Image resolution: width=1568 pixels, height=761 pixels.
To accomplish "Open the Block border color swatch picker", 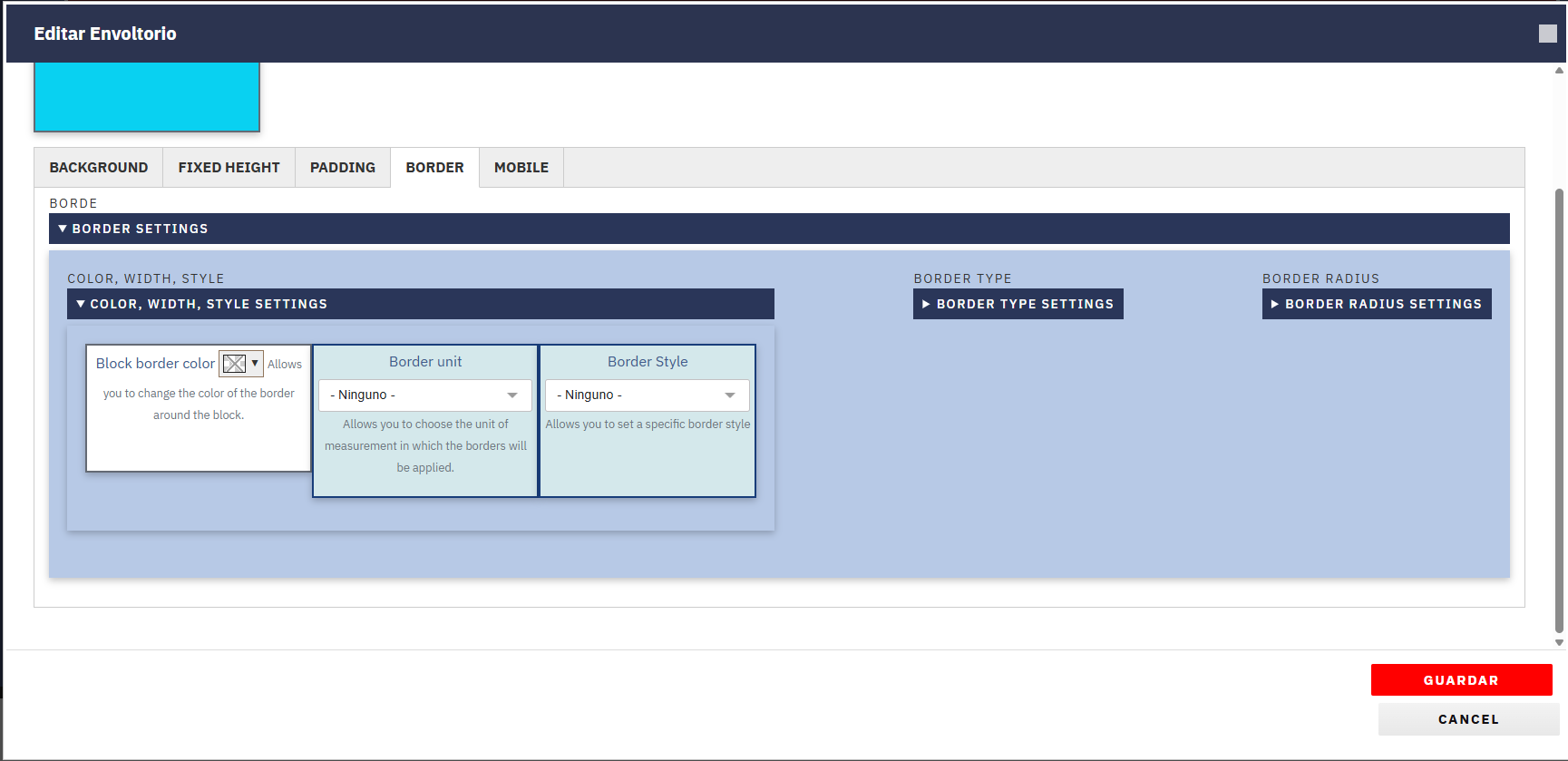I will (x=241, y=364).
